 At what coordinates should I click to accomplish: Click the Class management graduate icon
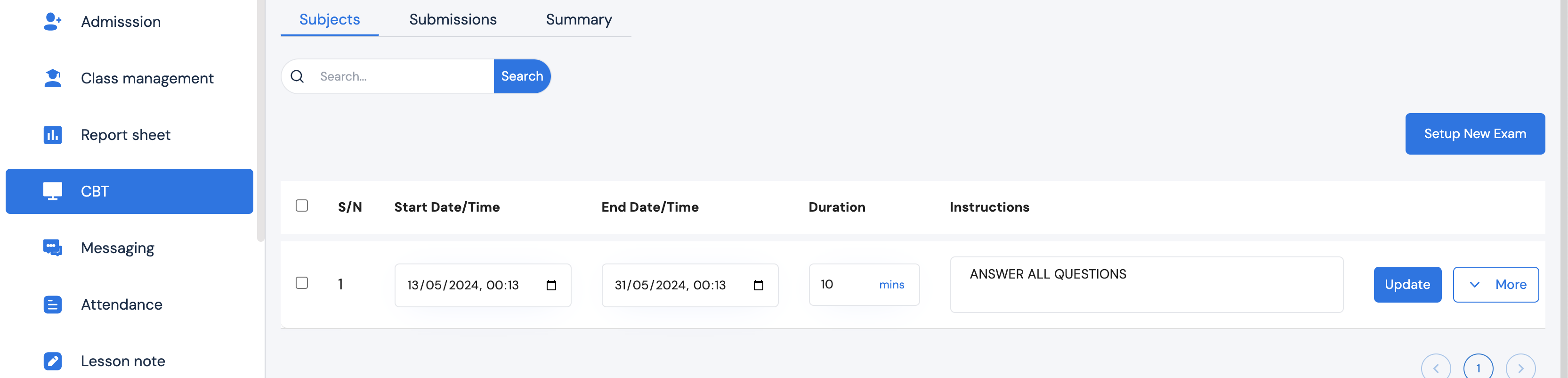tap(52, 78)
